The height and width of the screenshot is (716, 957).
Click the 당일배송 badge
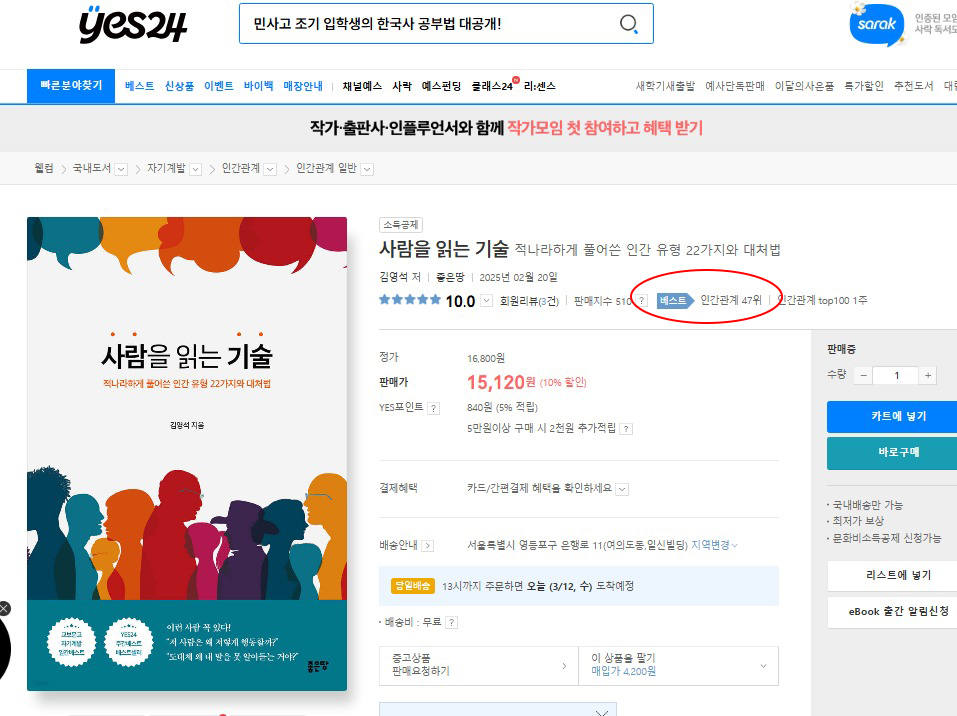click(413, 586)
